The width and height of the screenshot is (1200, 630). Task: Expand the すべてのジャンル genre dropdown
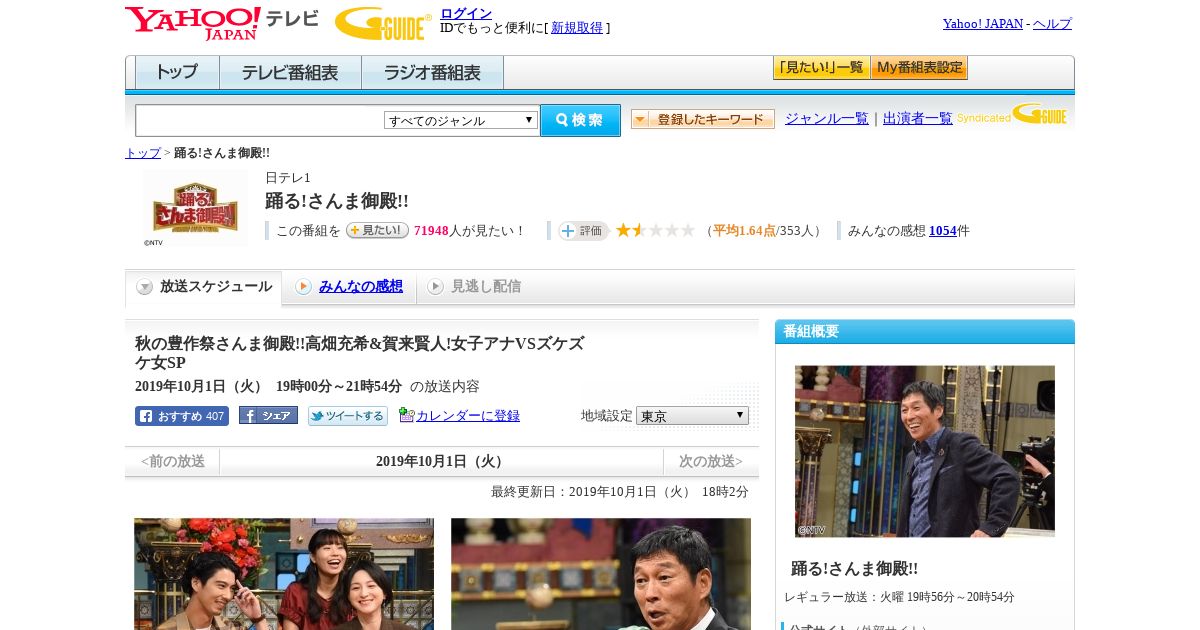tap(461, 120)
